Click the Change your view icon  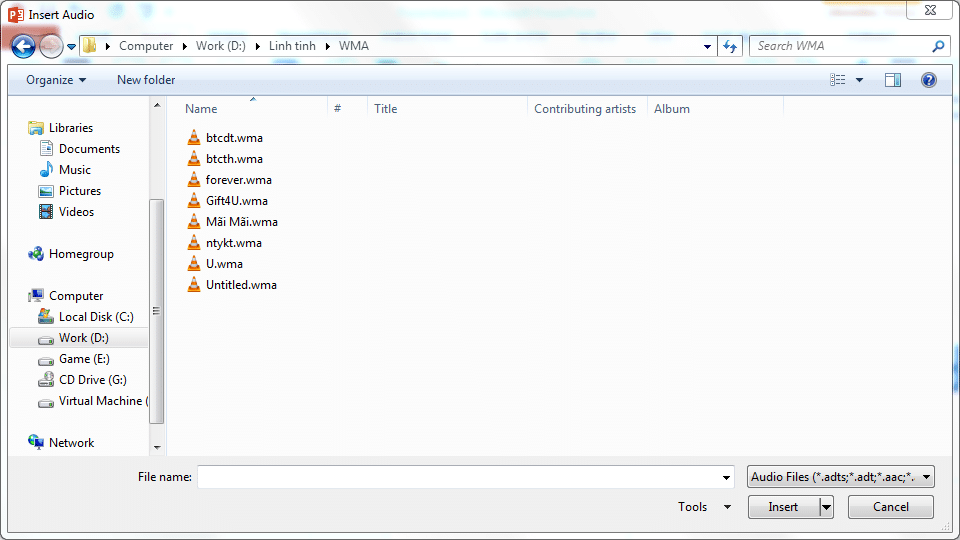coord(838,80)
